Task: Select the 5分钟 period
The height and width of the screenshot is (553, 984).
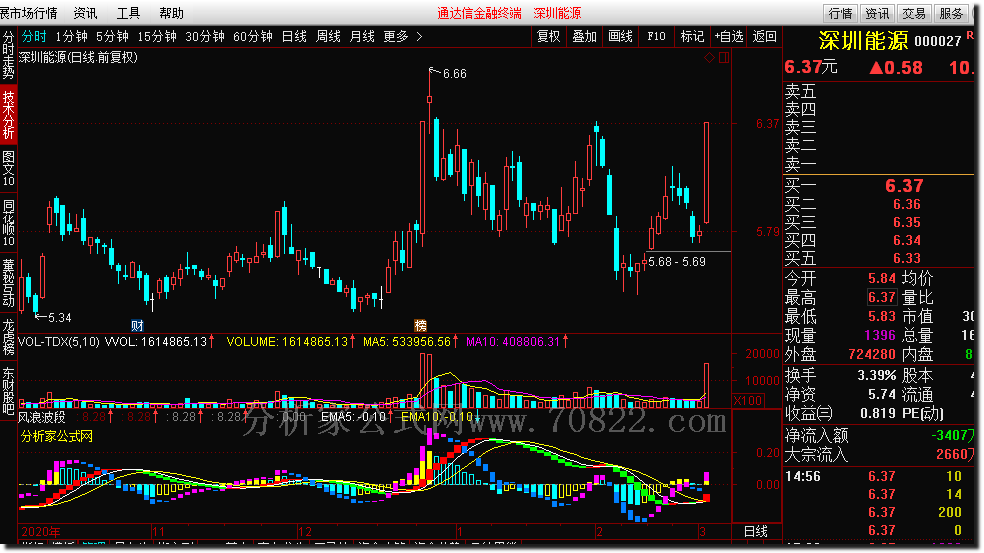Action: click(x=112, y=36)
